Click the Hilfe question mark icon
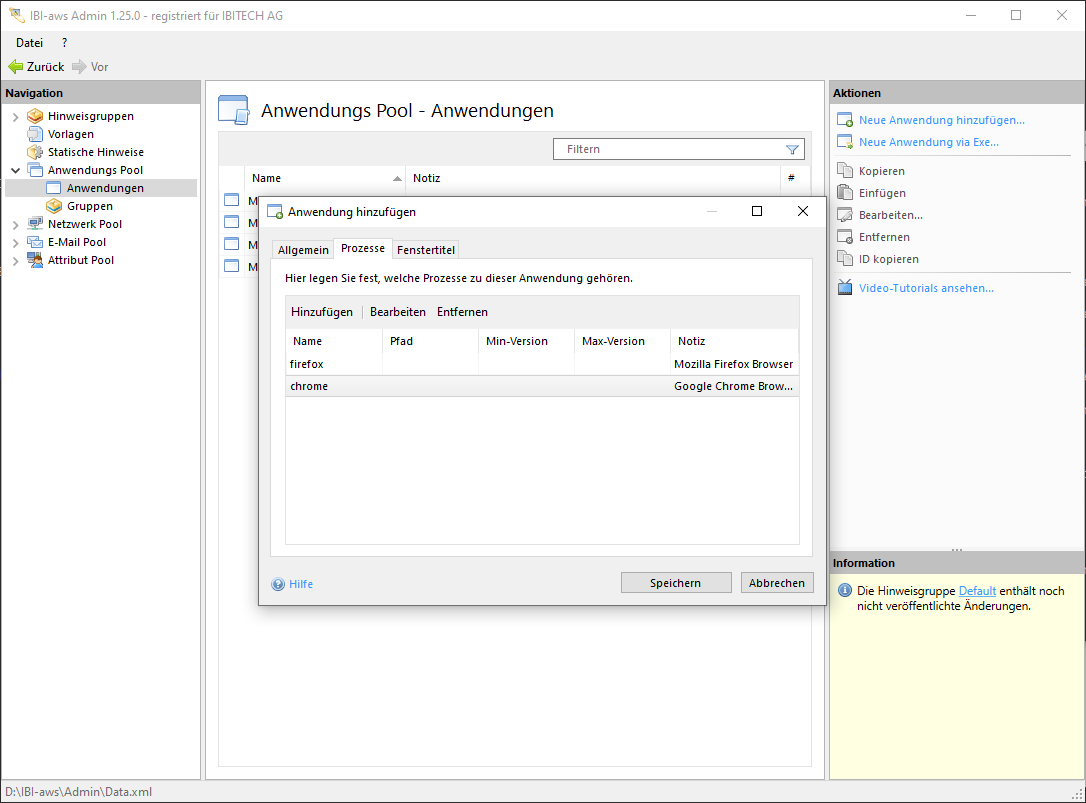 pyautogui.click(x=278, y=584)
